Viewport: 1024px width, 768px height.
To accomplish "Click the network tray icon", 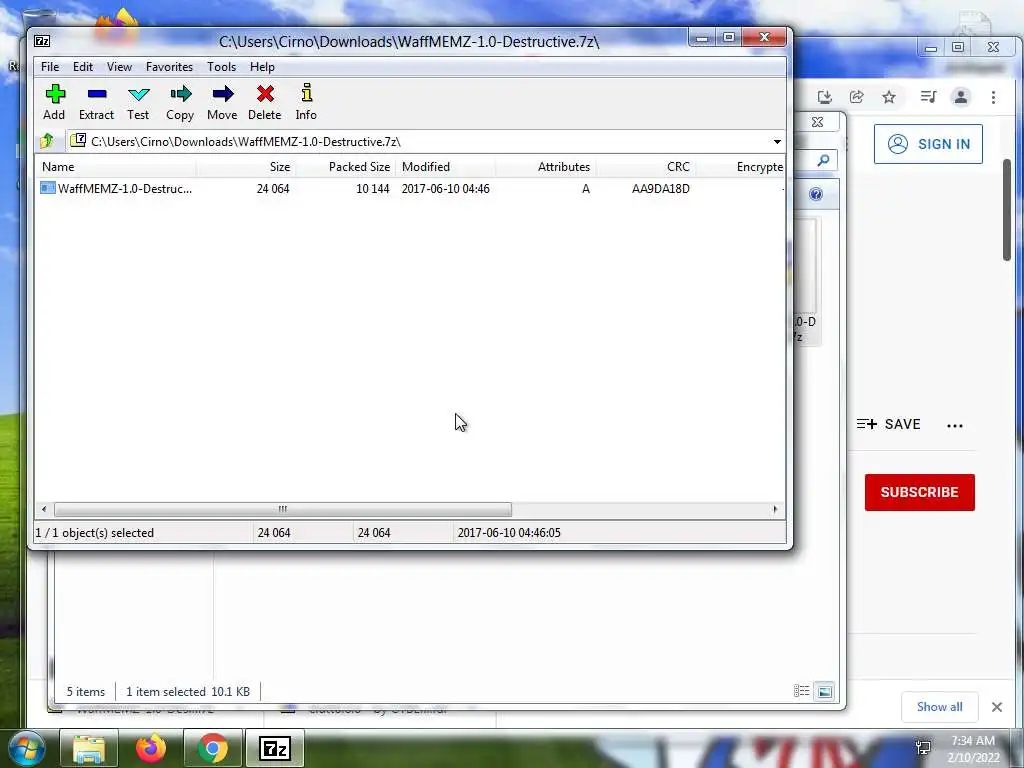I will coord(923,748).
